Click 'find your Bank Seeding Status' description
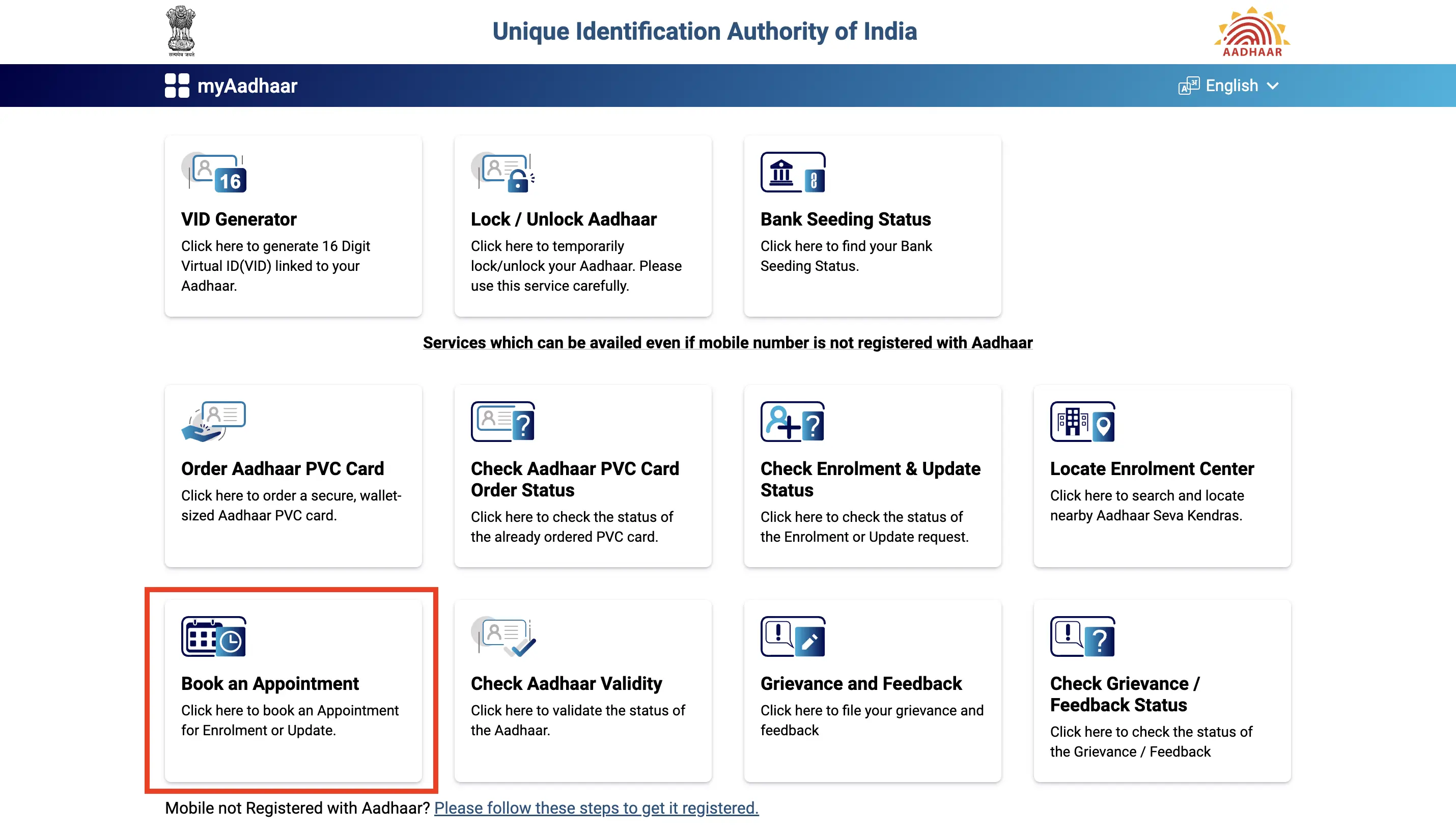 coord(846,256)
